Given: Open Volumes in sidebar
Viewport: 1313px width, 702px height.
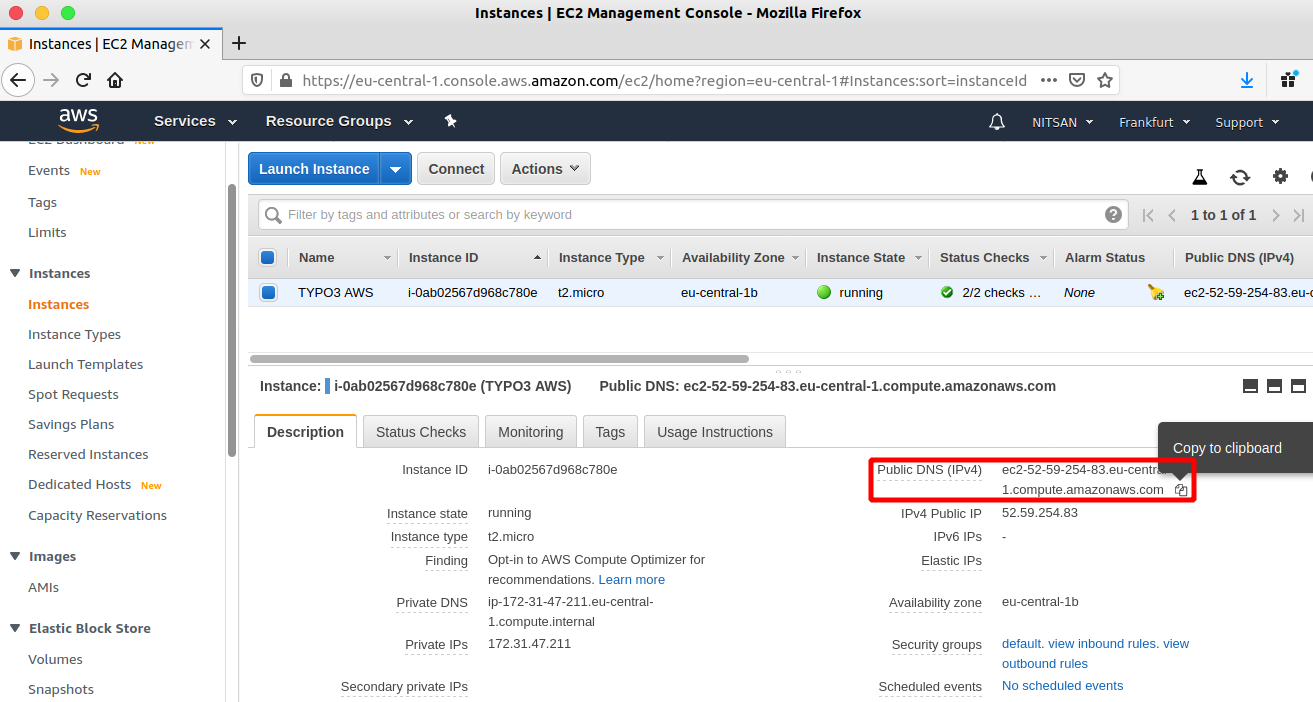Looking at the screenshot, I should pos(55,659).
